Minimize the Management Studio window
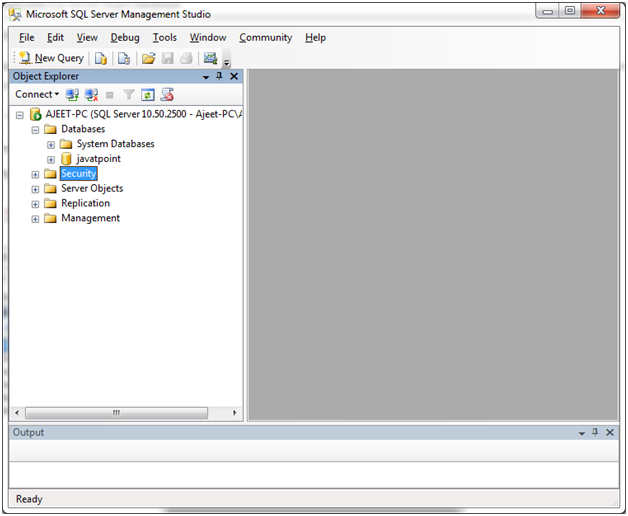Viewport: 628px width, 516px height. (548, 12)
